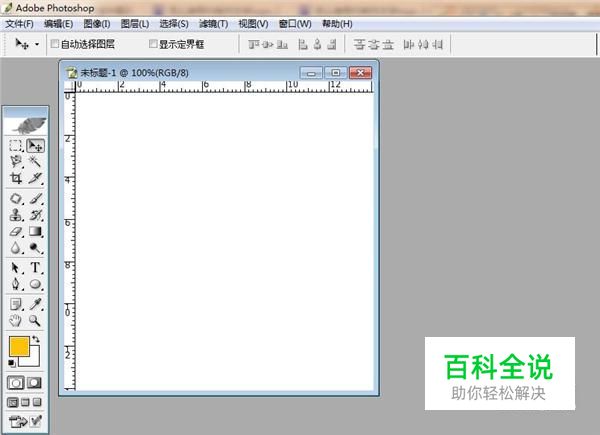Viewport: 600px width, 435px height.
Task: Click the white background color swatch
Action: click(x=34, y=360)
